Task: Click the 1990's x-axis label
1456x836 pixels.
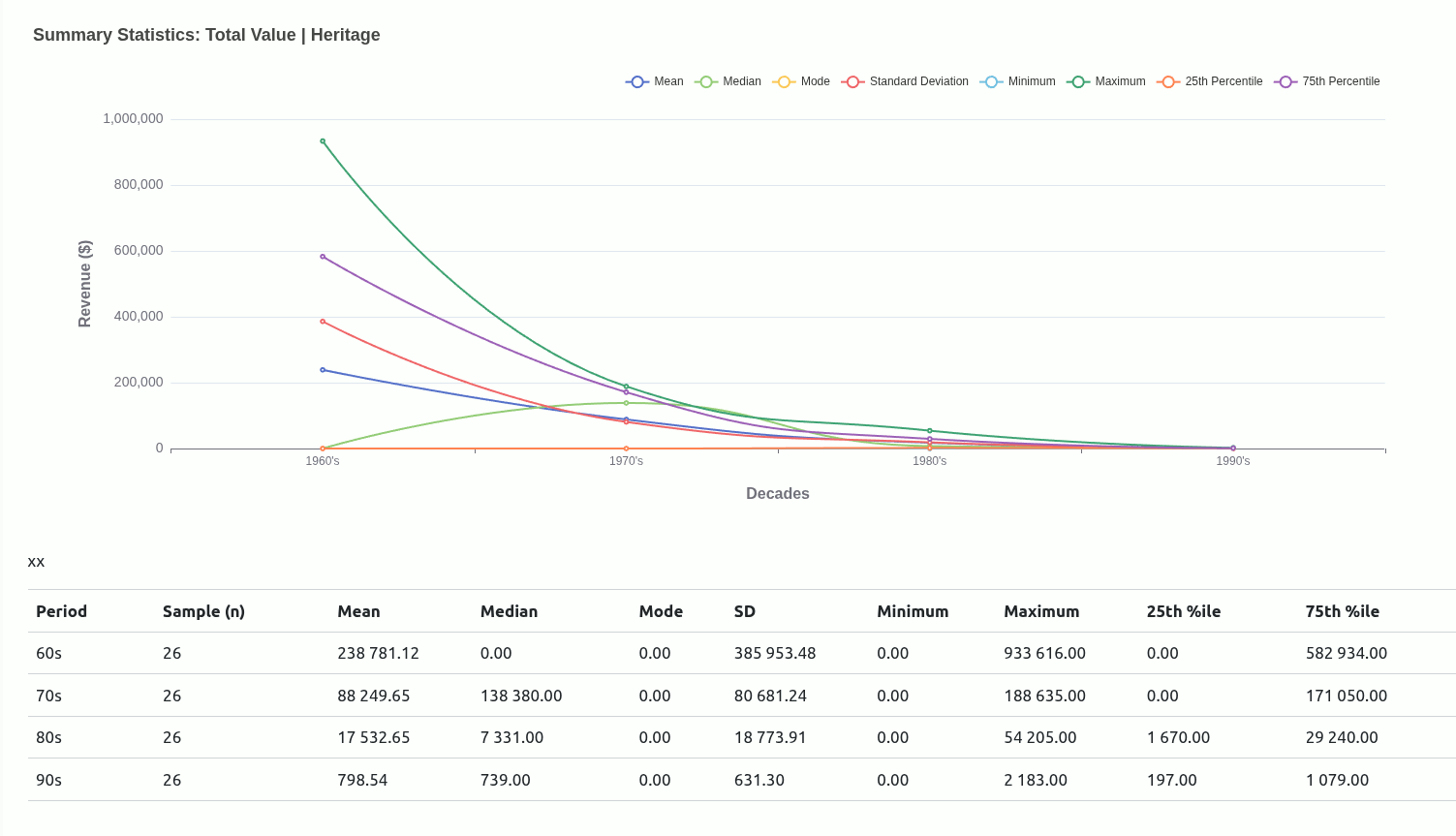Action: [1232, 461]
